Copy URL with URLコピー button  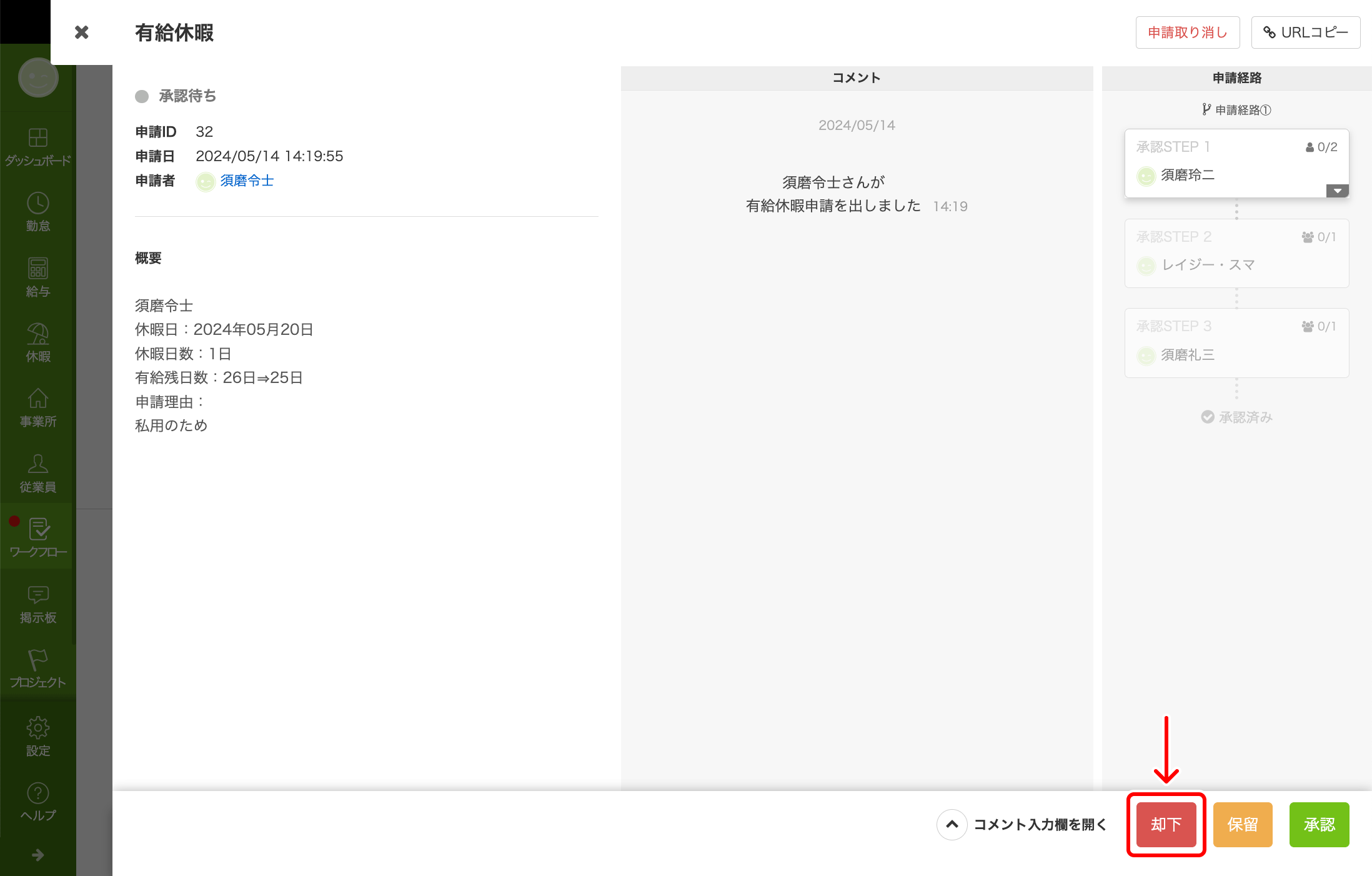(1305, 32)
